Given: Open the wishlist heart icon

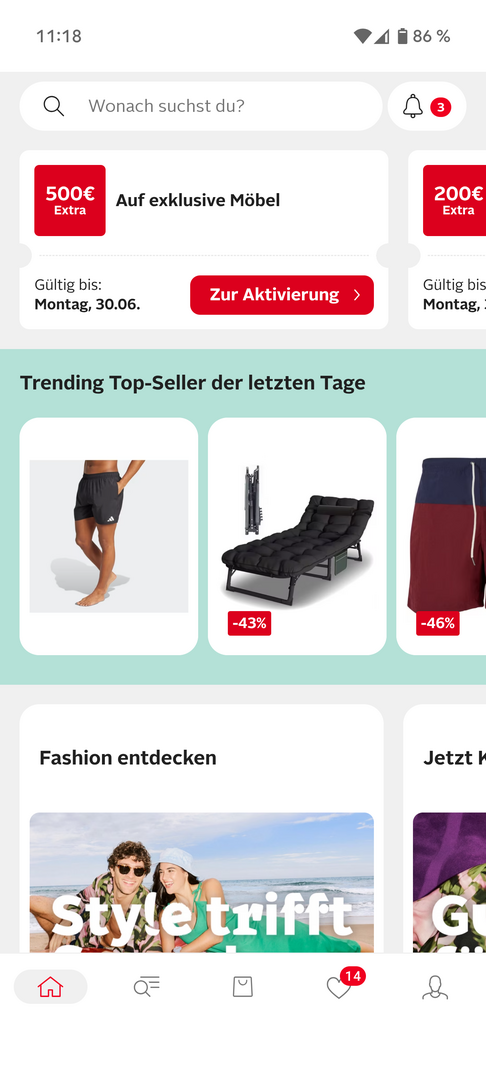Looking at the screenshot, I should pos(339,988).
